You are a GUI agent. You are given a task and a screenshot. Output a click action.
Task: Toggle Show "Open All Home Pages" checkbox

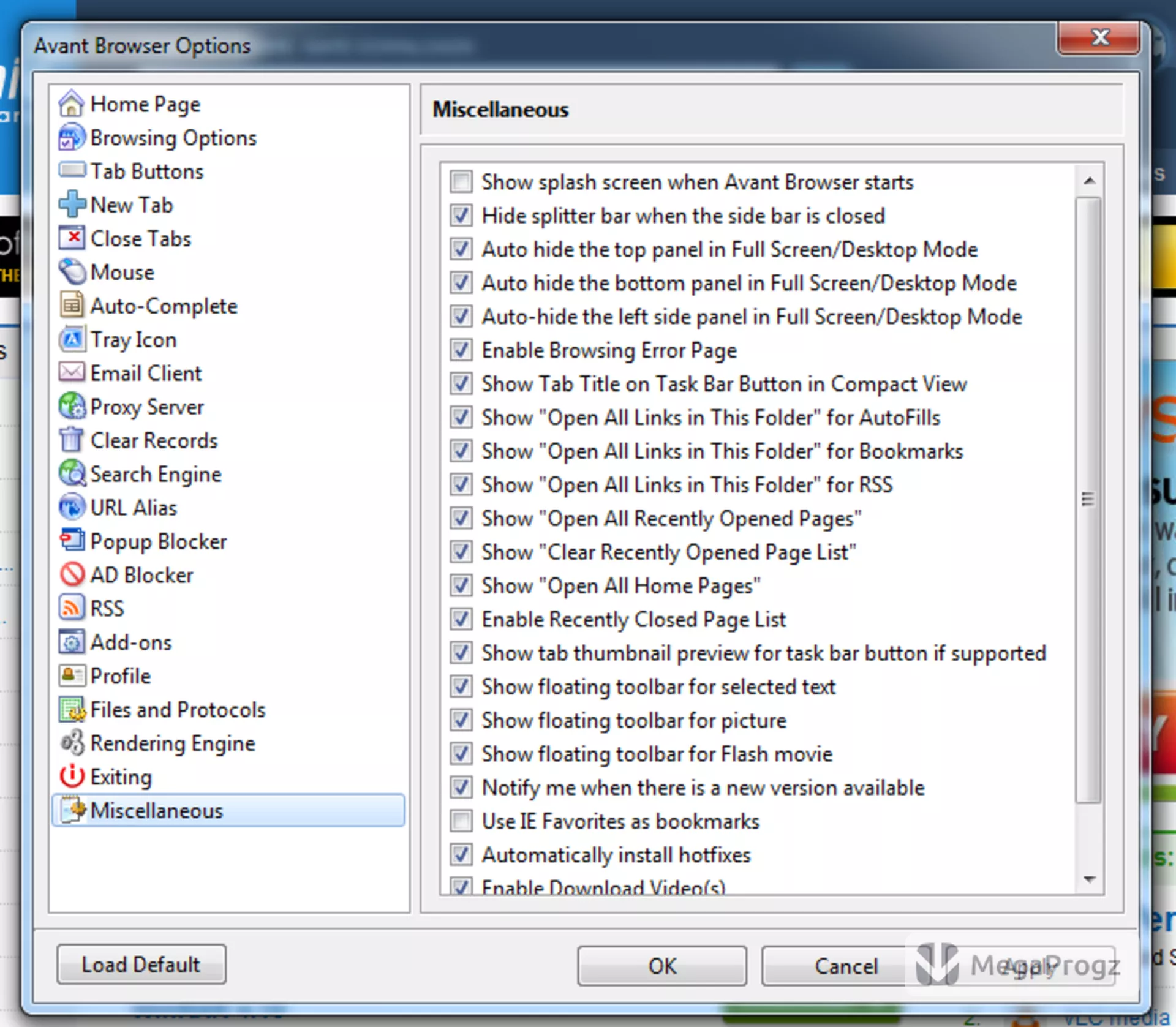(x=461, y=585)
